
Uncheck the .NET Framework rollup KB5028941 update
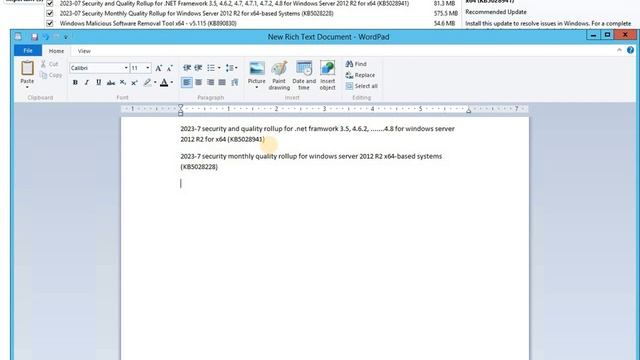(x=50, y=3)
